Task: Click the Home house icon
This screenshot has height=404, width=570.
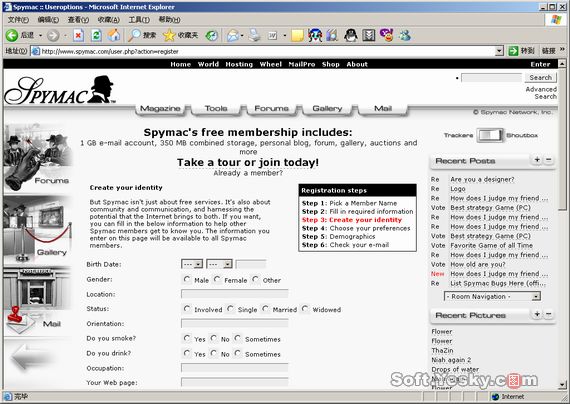Action: pyautogui.click(x=114, y=35)
